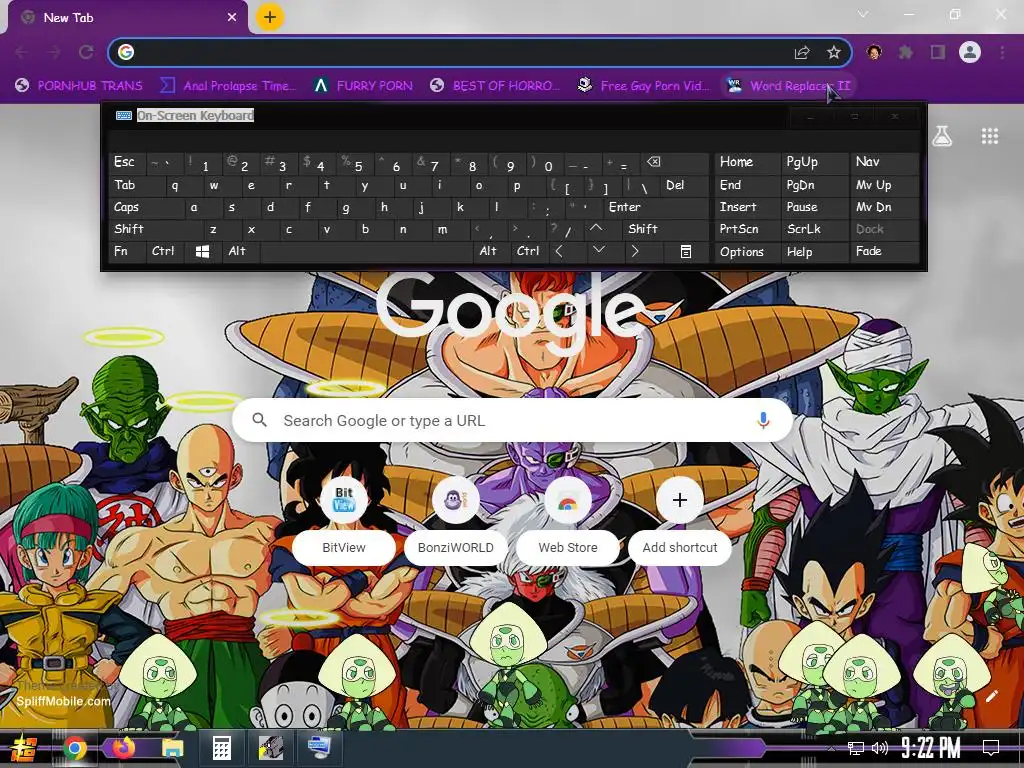The height and width of the screenshot is (768, 1024).
Task: Bookmark this tab with the star icon
Action: click(833, 52)
